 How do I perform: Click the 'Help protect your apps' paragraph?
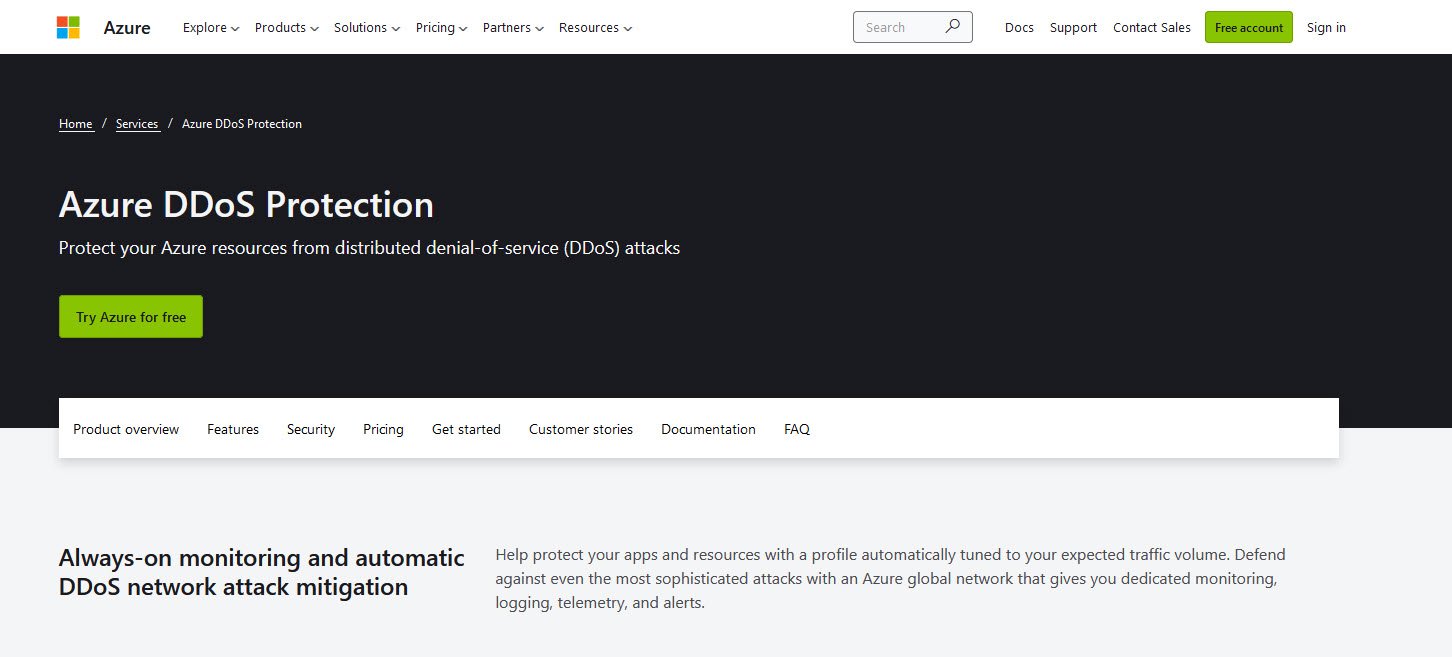(890, 579)
